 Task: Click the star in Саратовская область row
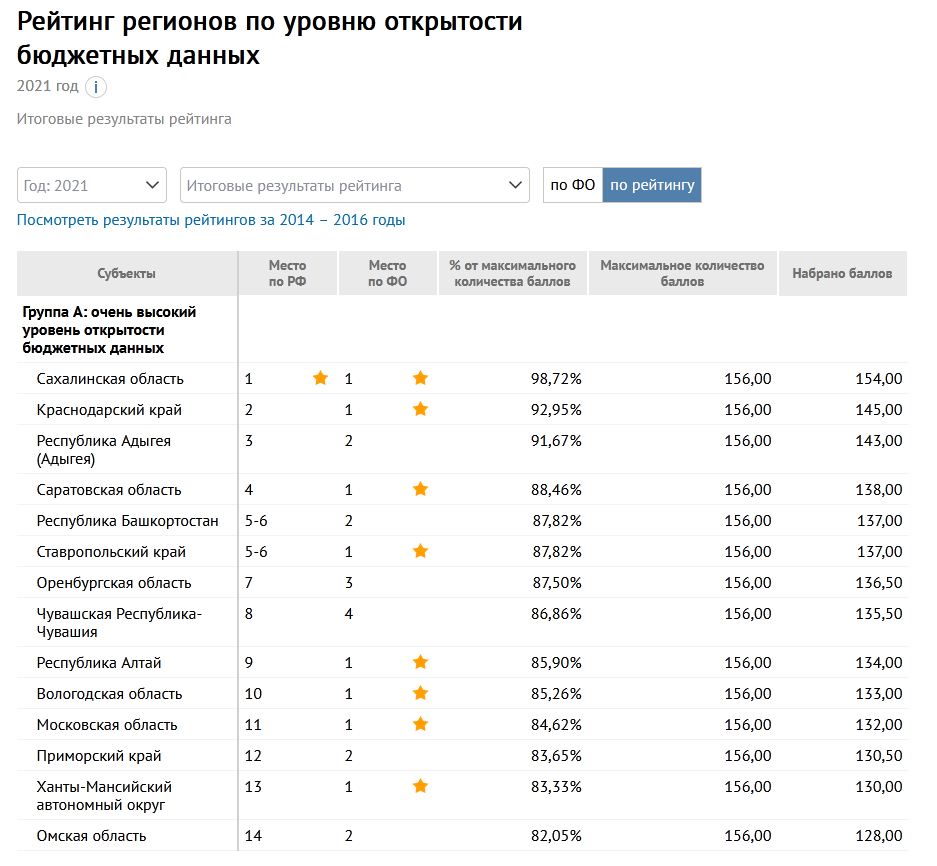(x=420, y=489)
